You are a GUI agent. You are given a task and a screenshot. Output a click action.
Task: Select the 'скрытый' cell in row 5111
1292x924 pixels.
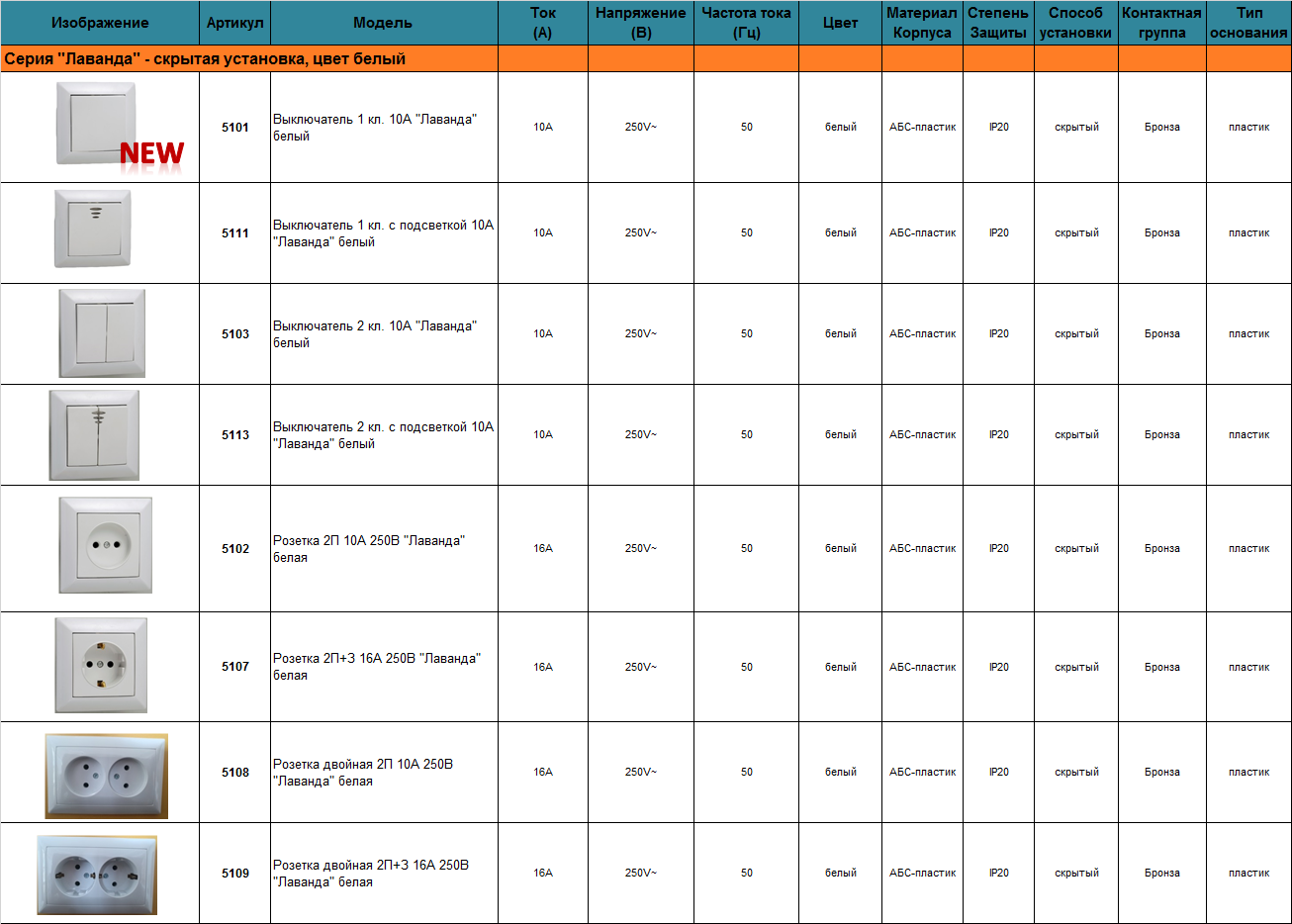coord(1076,233)
